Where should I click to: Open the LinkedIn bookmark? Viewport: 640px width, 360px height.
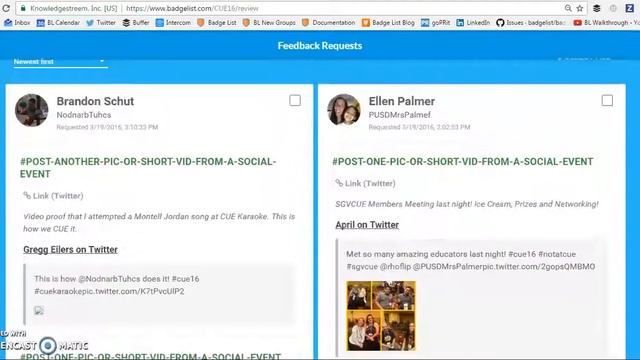tap(473, 23)
